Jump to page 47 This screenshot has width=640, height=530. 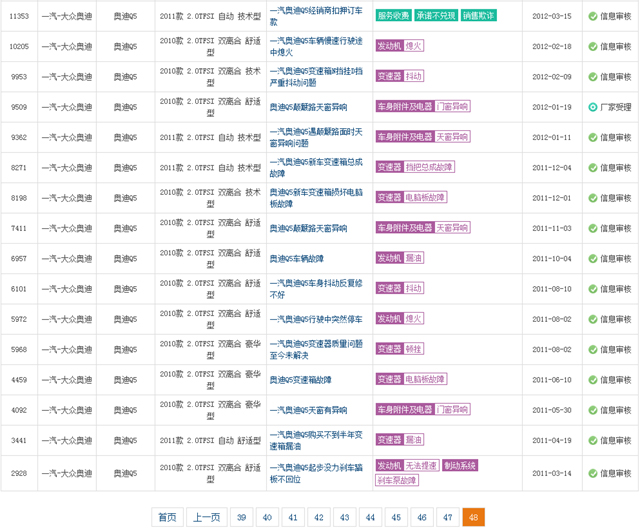click(x=448, y=517)
